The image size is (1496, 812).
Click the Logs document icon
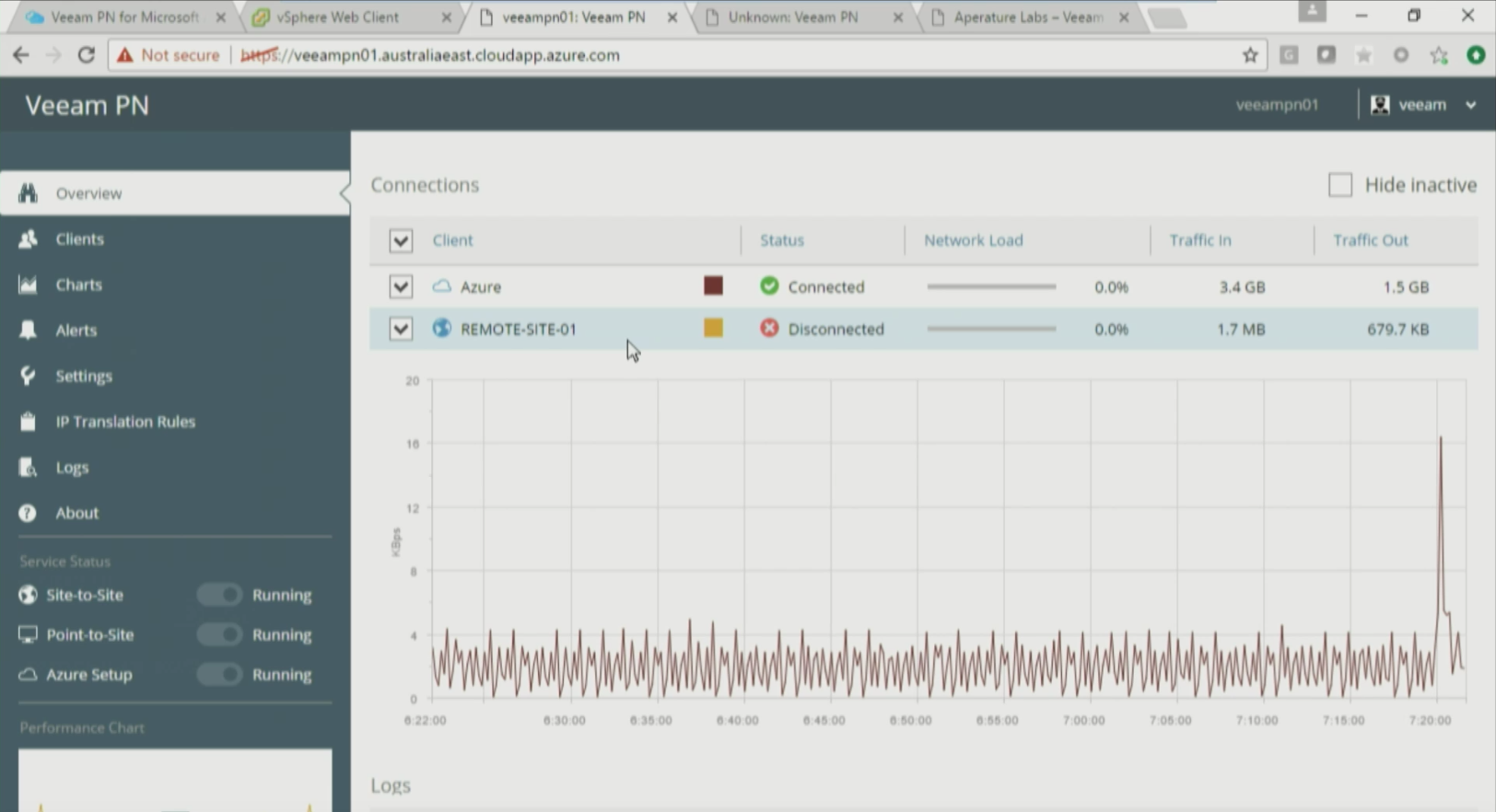(28, 468)
